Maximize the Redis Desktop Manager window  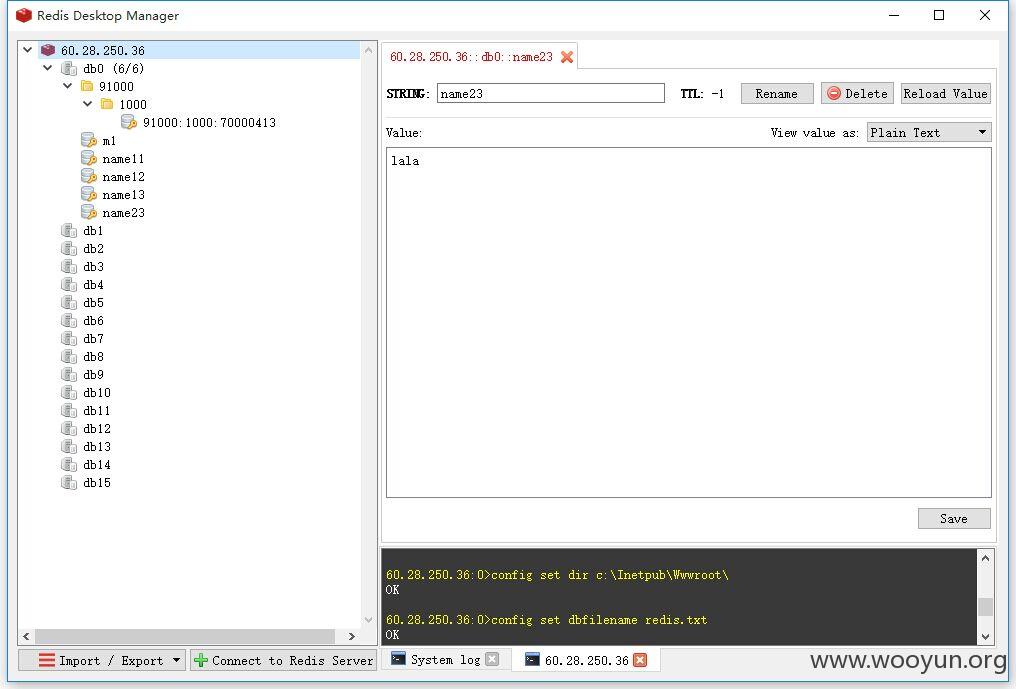pyautogui.click(x=939, y=15)
